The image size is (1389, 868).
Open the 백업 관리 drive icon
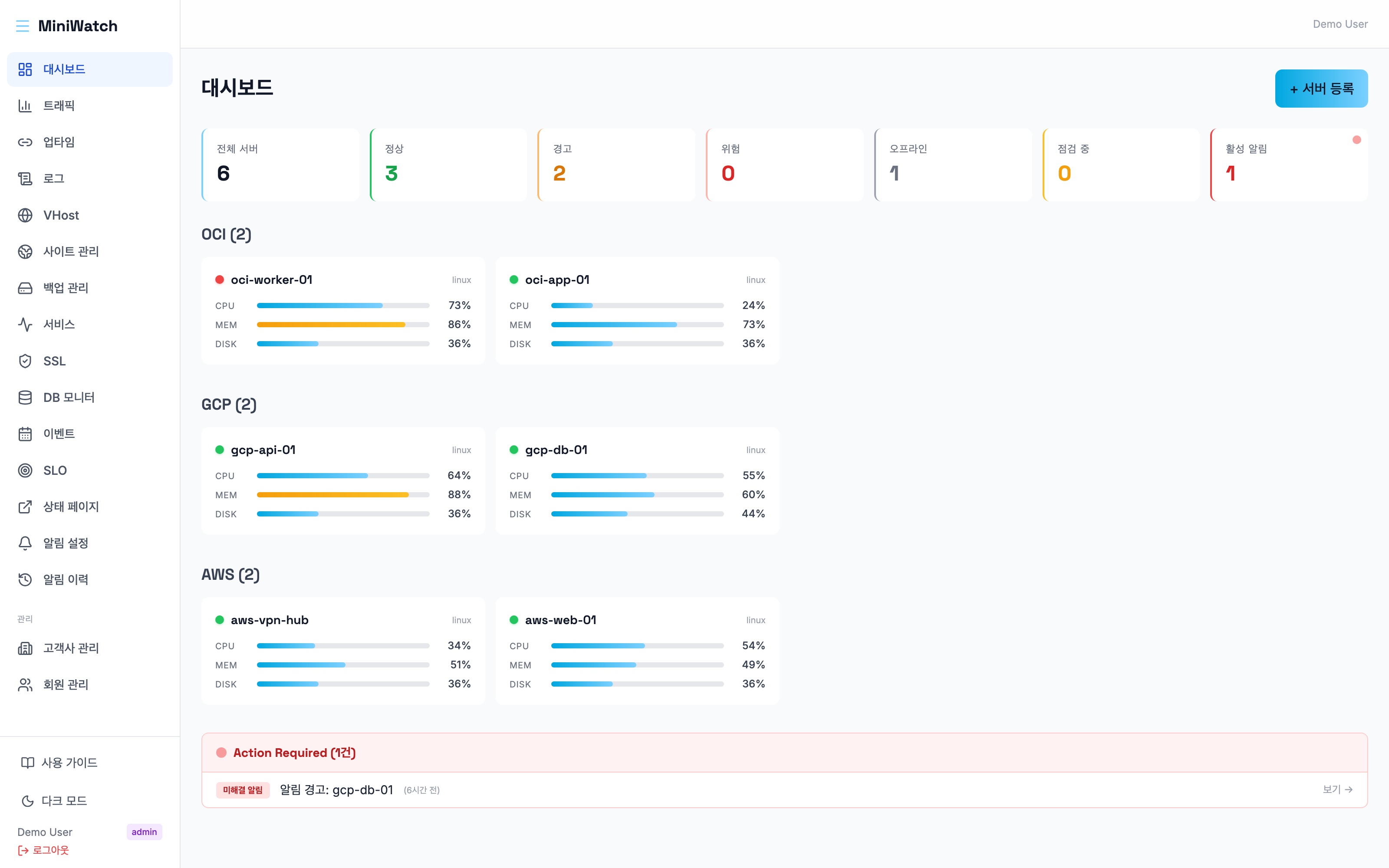coord(25,288)
